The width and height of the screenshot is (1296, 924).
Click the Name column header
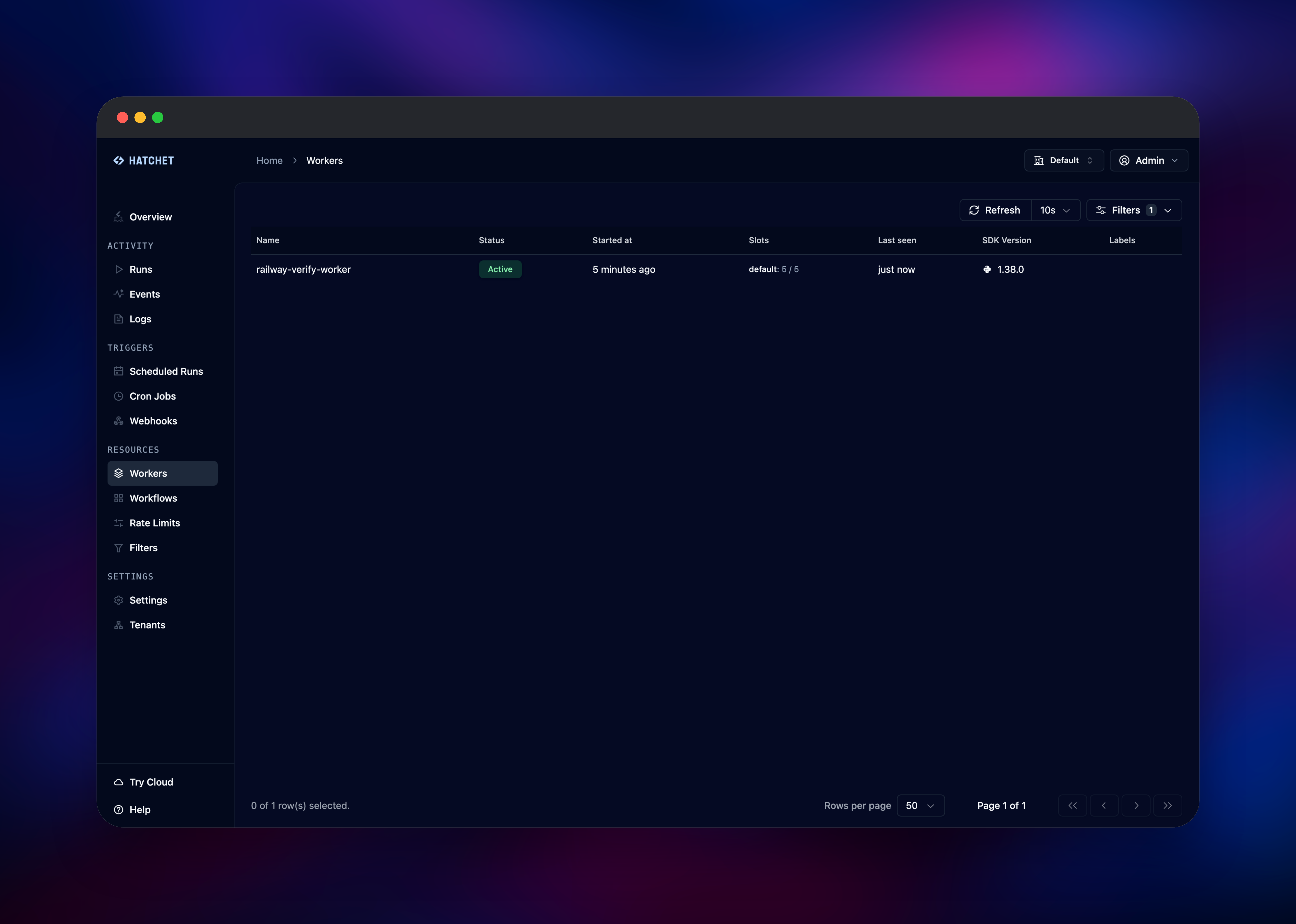pyautogui.click(x=268, y=241)
